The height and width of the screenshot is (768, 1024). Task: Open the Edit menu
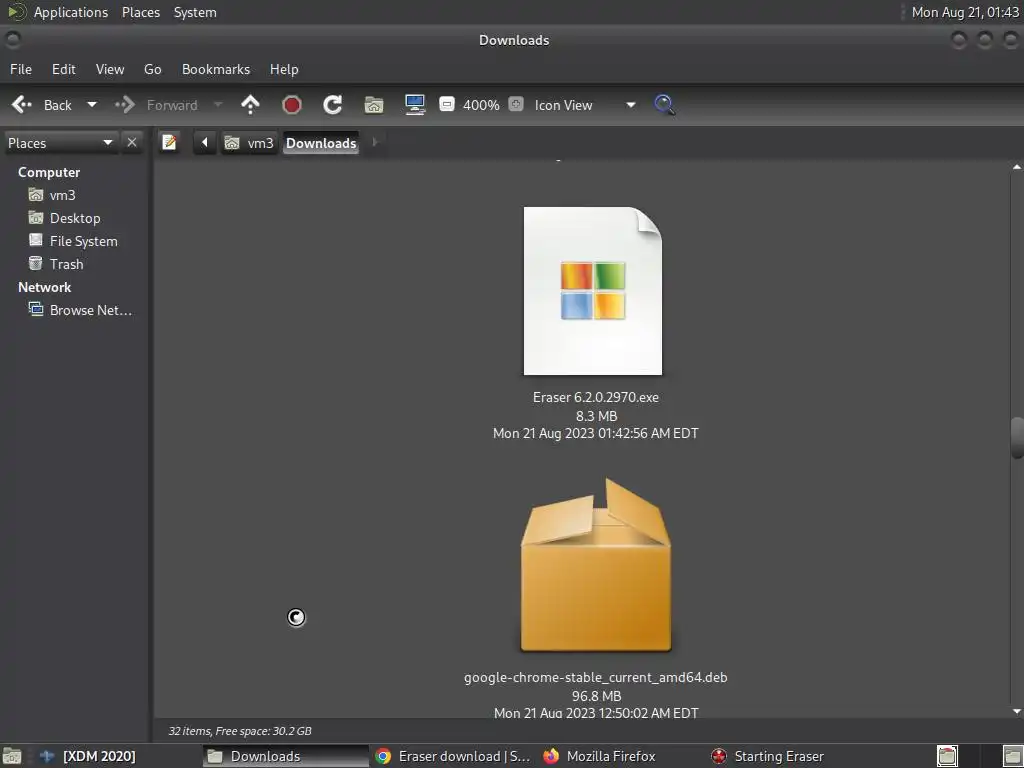tap(63, 69)
